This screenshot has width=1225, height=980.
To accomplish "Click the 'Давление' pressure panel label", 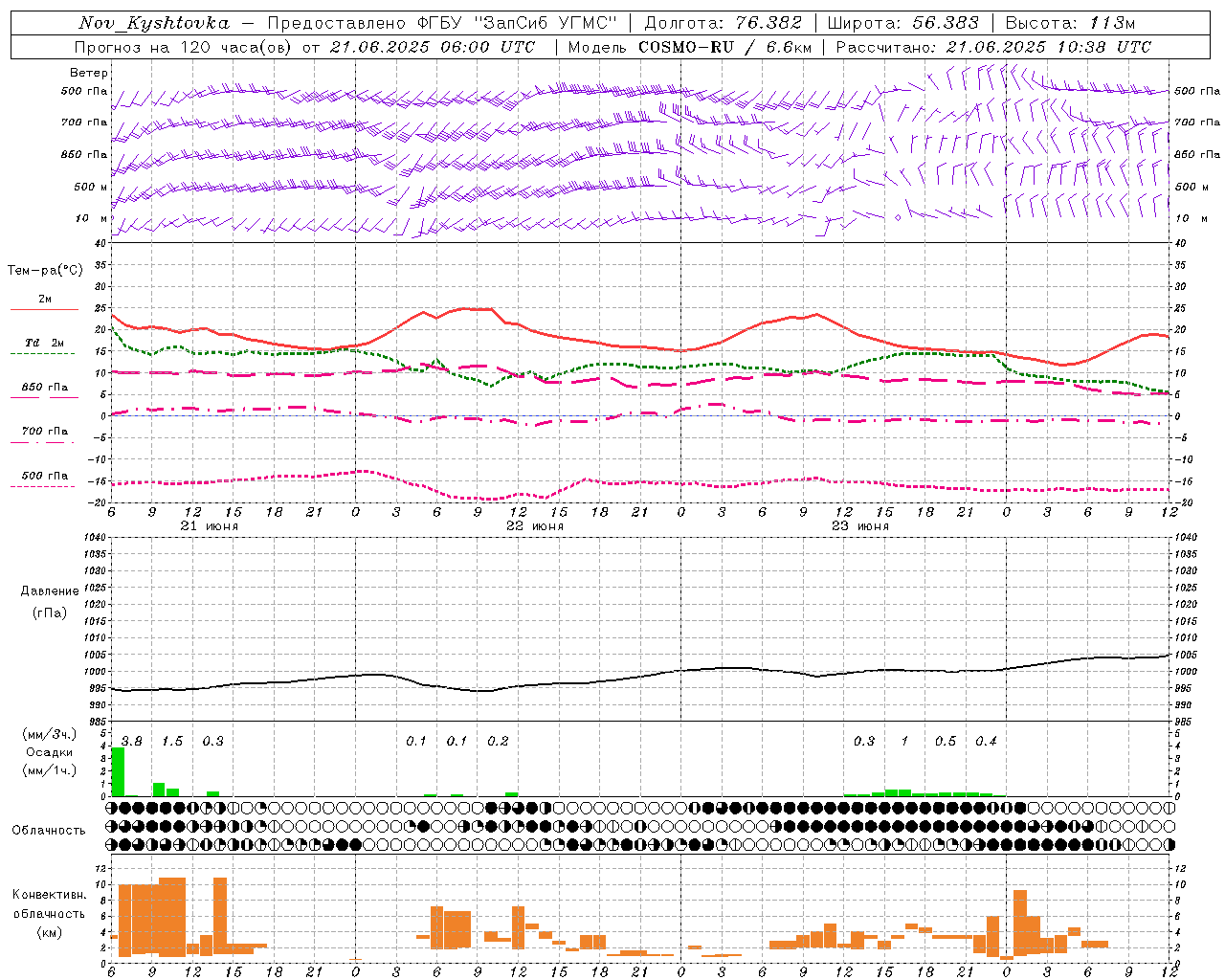I will click(50, 591).
